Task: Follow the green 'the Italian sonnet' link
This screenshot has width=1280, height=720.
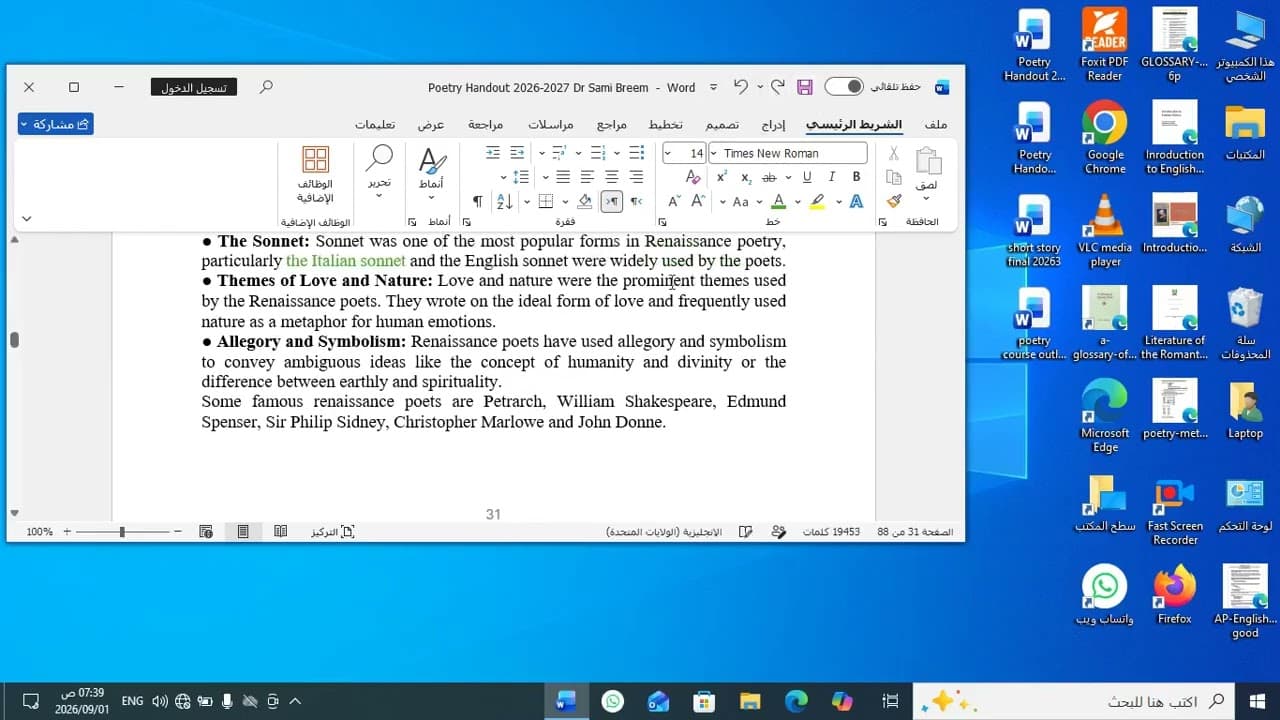Action: 346,261
